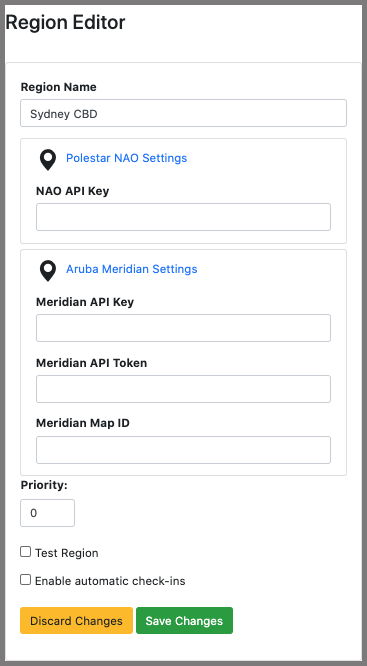
Task: Click the Region Editor page heading
Action: [65, 22]
